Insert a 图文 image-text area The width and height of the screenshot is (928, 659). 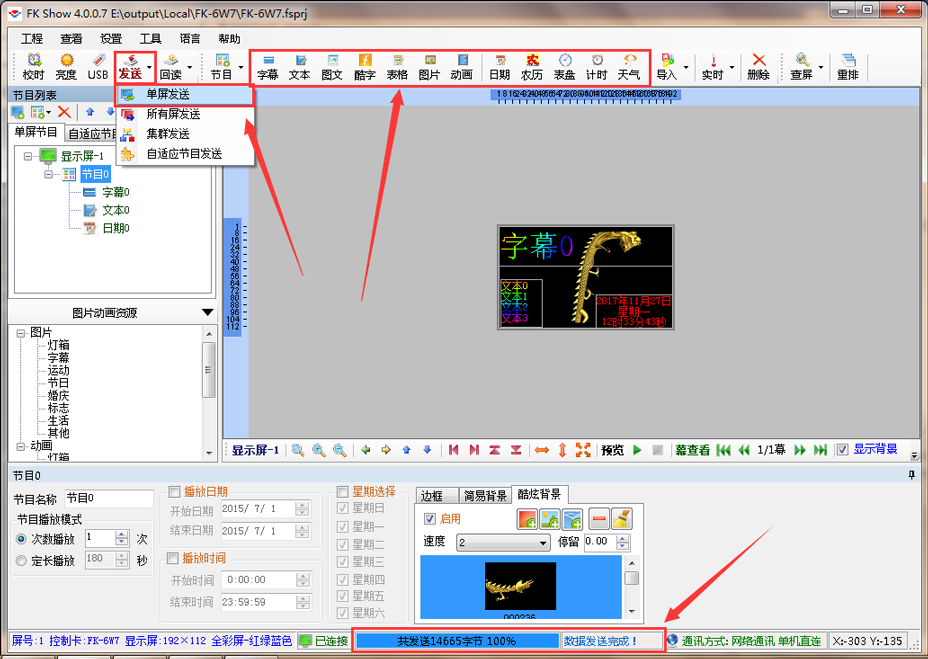coord(332,67)
